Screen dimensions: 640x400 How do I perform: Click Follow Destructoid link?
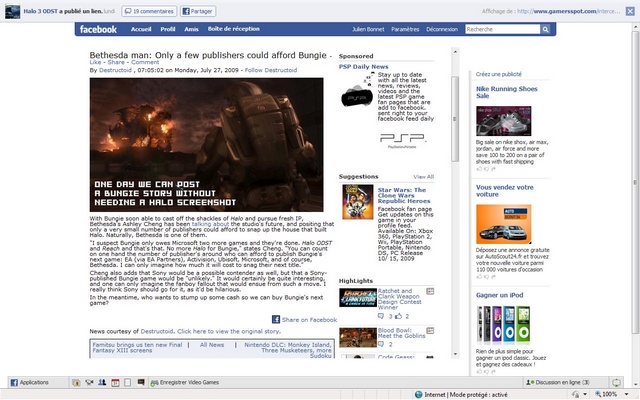[x=271, y=70]
